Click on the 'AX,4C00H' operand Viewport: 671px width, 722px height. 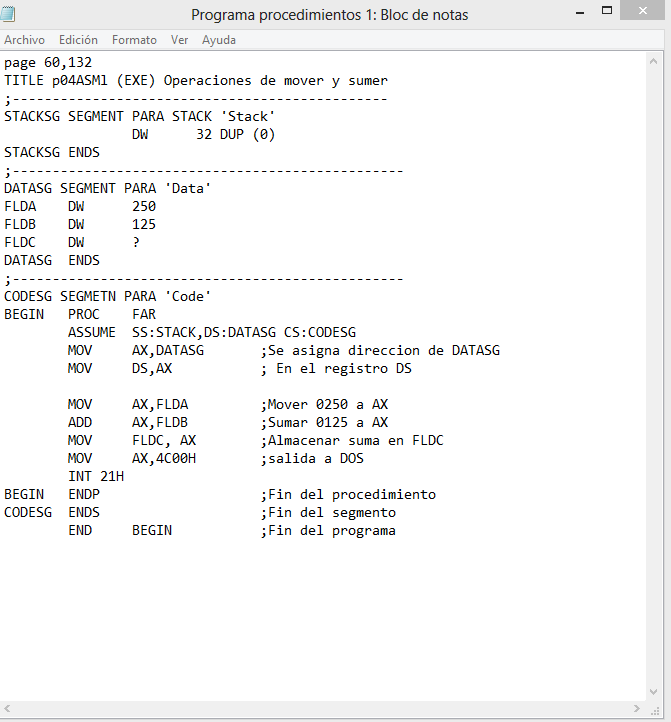pyautogui.click(x=163, y=458)
